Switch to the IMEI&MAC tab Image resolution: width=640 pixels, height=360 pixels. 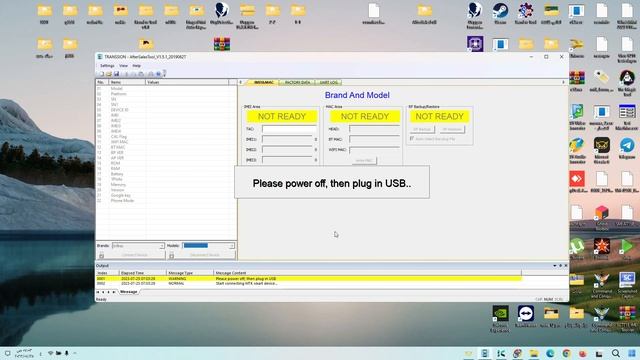click(263, 82)
